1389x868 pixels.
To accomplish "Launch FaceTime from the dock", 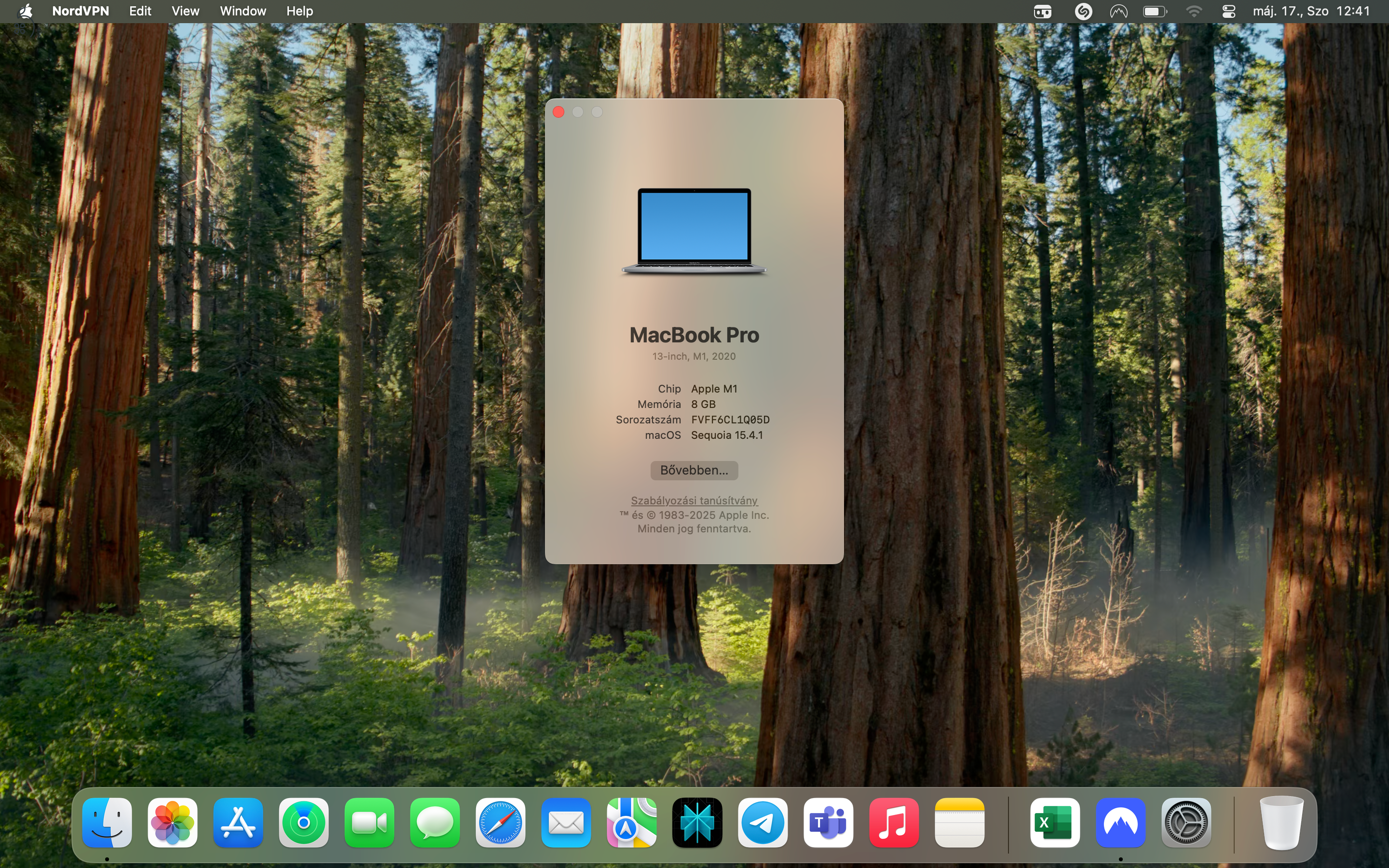I will (x=369, y=822).
